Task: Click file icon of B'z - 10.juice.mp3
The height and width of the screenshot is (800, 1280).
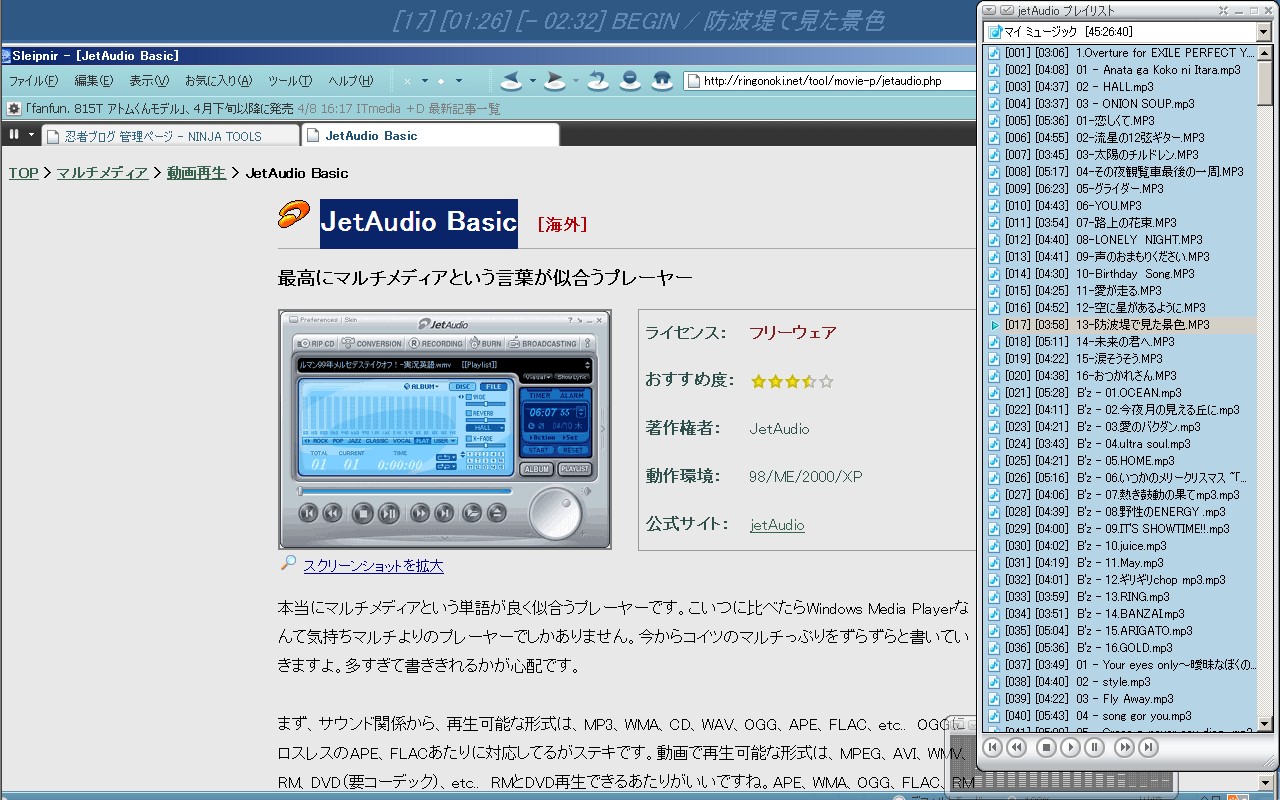Action: pos(994,546)
